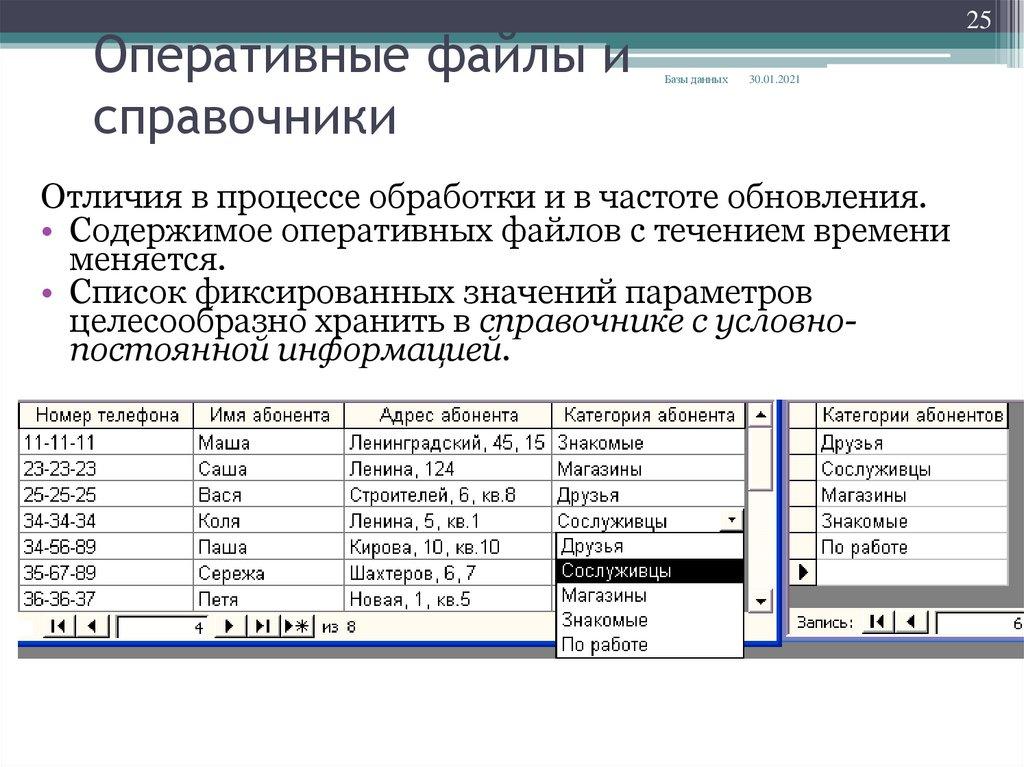
Task: Click the scrollbar down arrow
Action: tap(759, 602)
